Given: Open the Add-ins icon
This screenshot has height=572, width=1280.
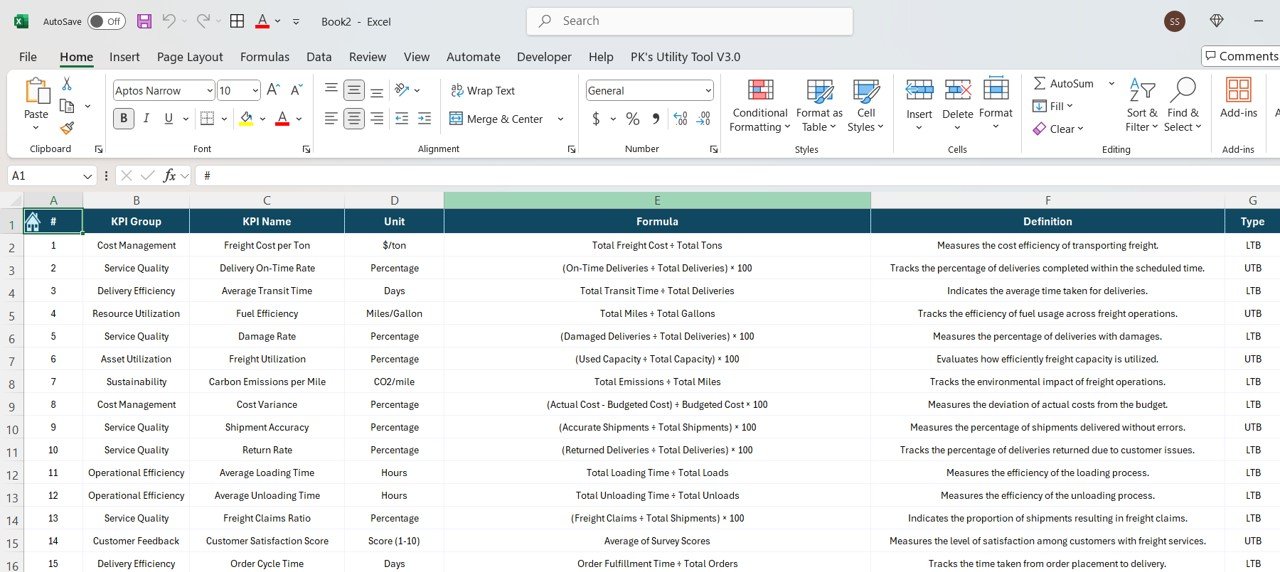Looking at the screenshot, I should pos(1238,98).
